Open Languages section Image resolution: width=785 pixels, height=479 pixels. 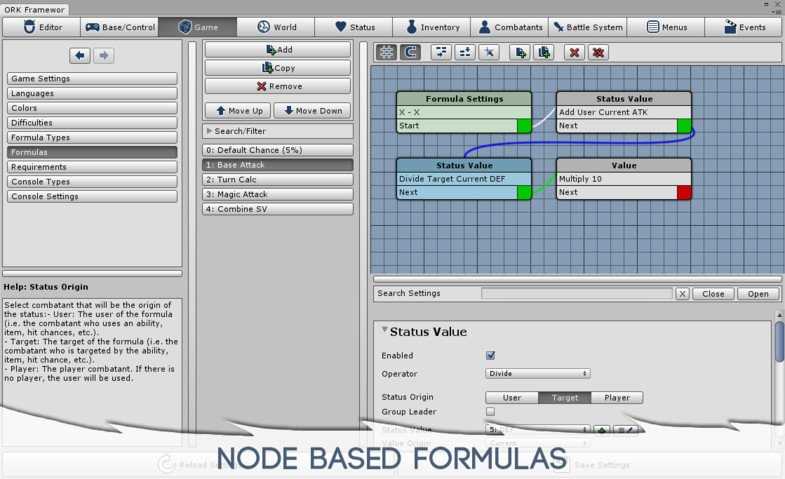tap(92, 93)
